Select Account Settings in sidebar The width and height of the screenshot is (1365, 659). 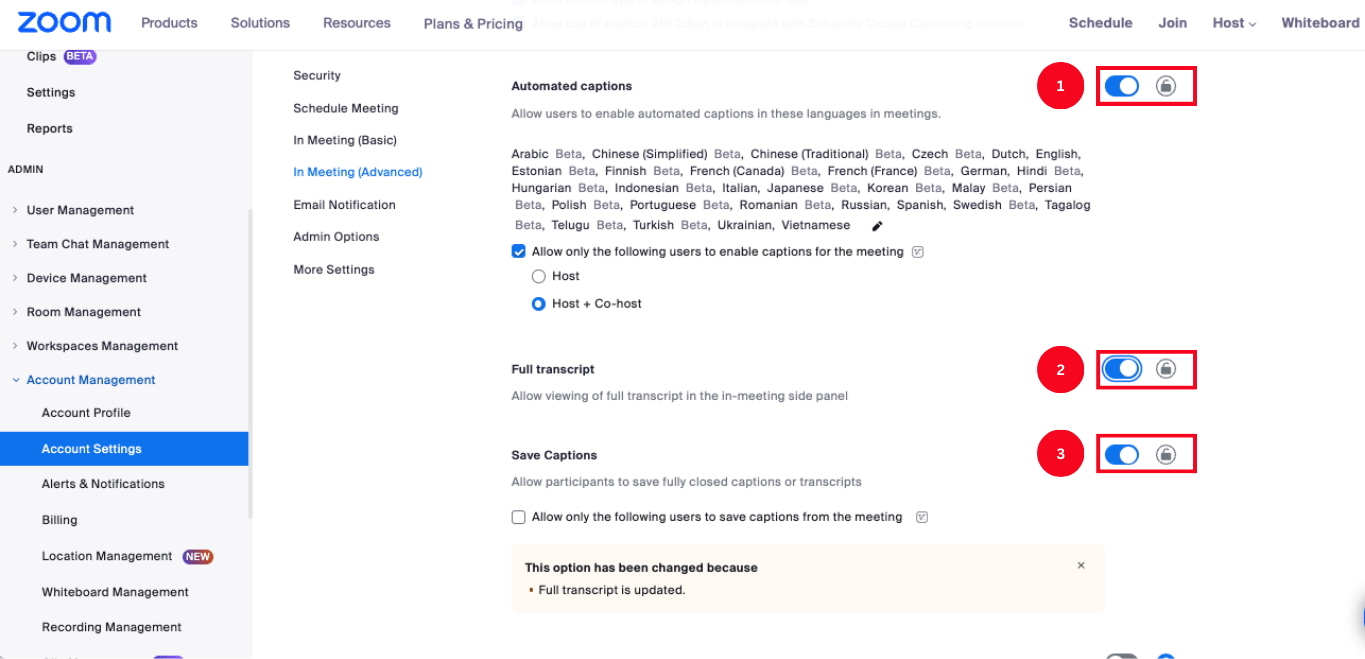(124, 449)
